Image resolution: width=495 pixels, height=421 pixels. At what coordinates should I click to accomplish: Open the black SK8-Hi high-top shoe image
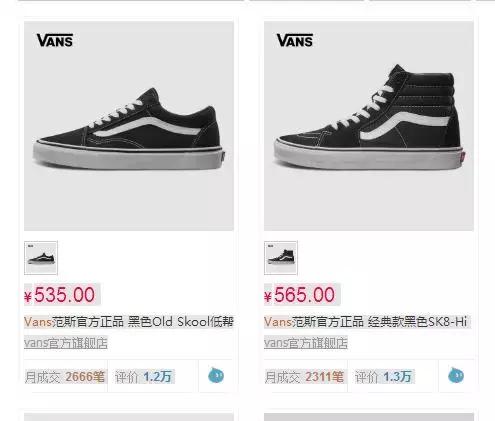click(x=369, y=126)
